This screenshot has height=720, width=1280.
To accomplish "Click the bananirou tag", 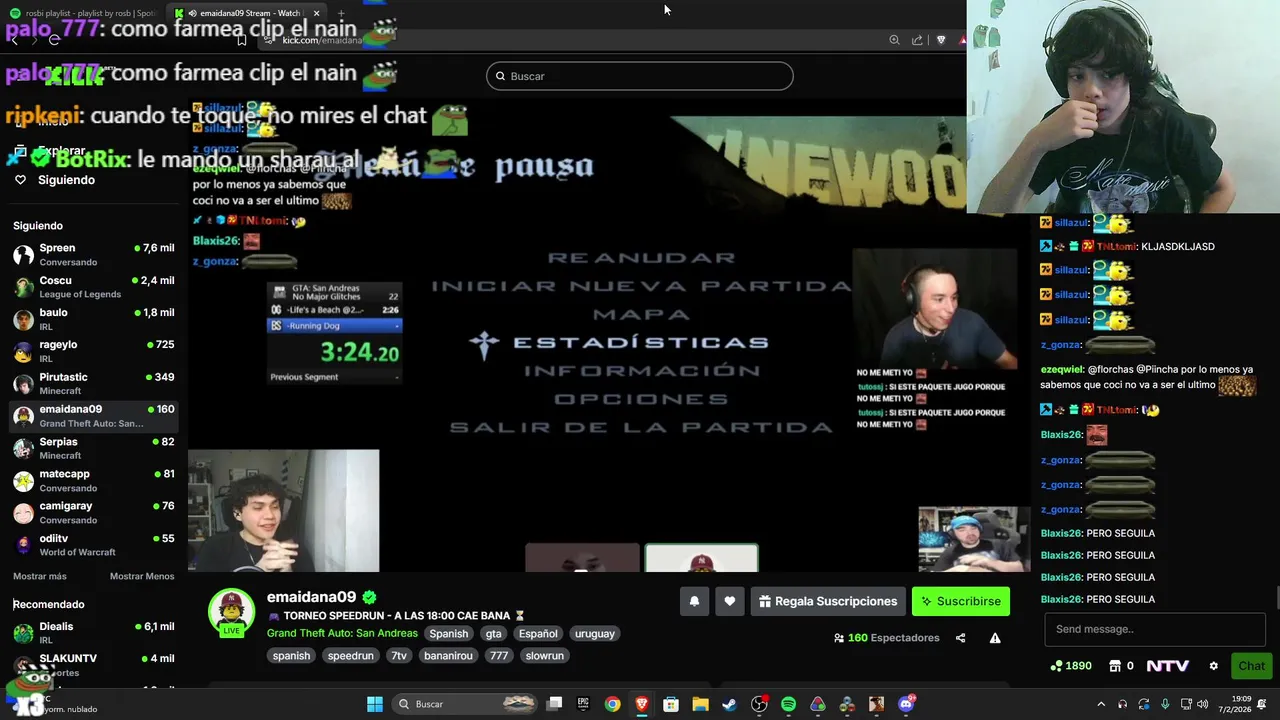I will 448,656.
